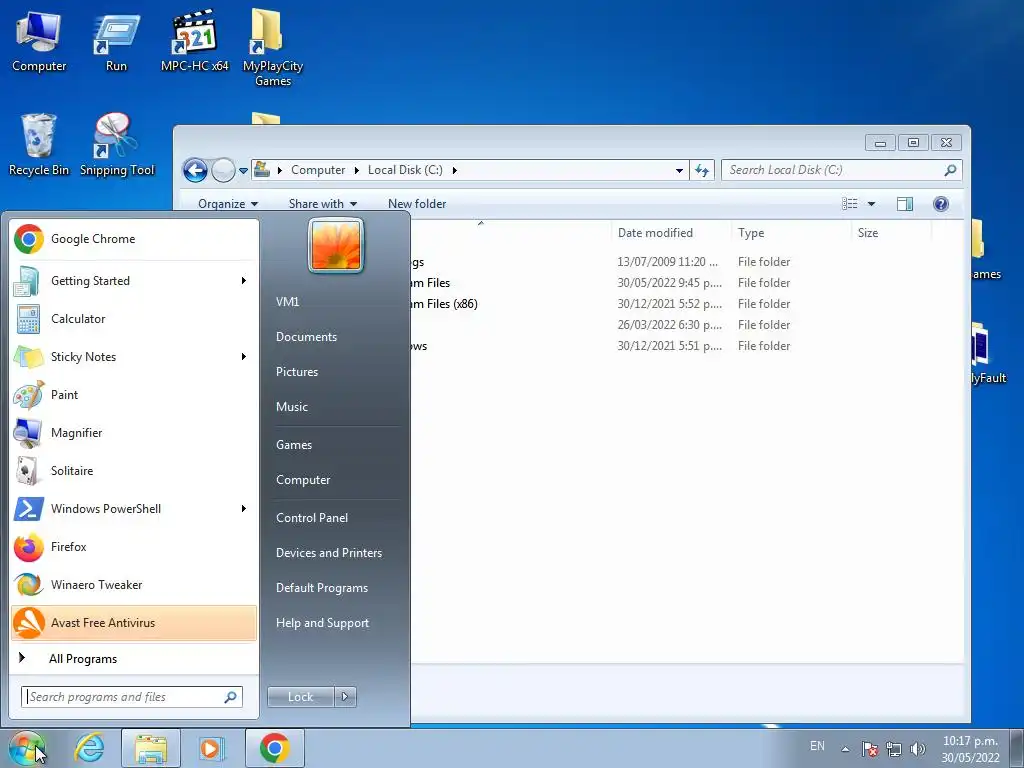
Task: Click the EN language indicator
Action: click(x=817, y=746)
